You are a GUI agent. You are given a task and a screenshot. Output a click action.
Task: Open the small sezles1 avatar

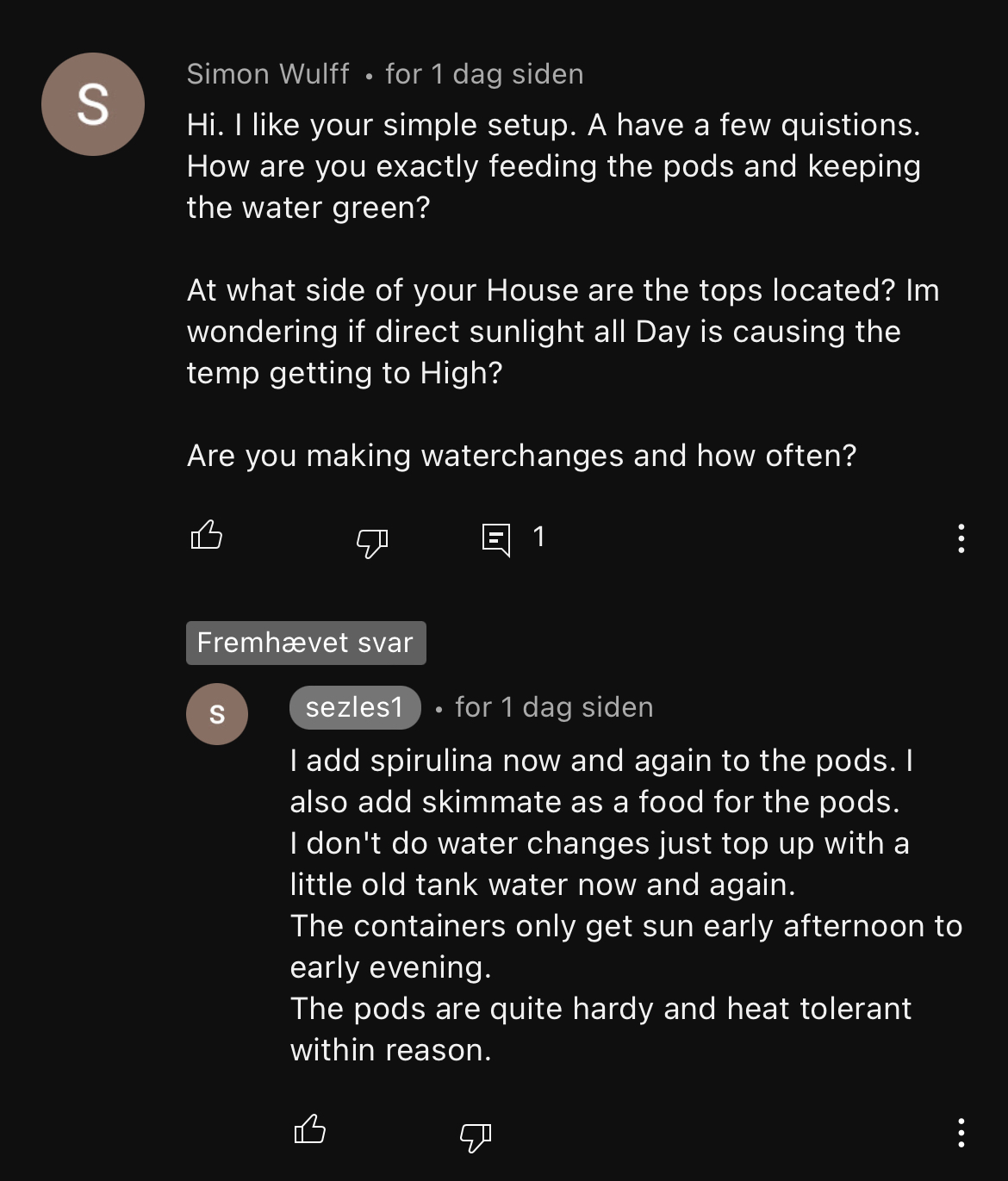click(217, 713)
